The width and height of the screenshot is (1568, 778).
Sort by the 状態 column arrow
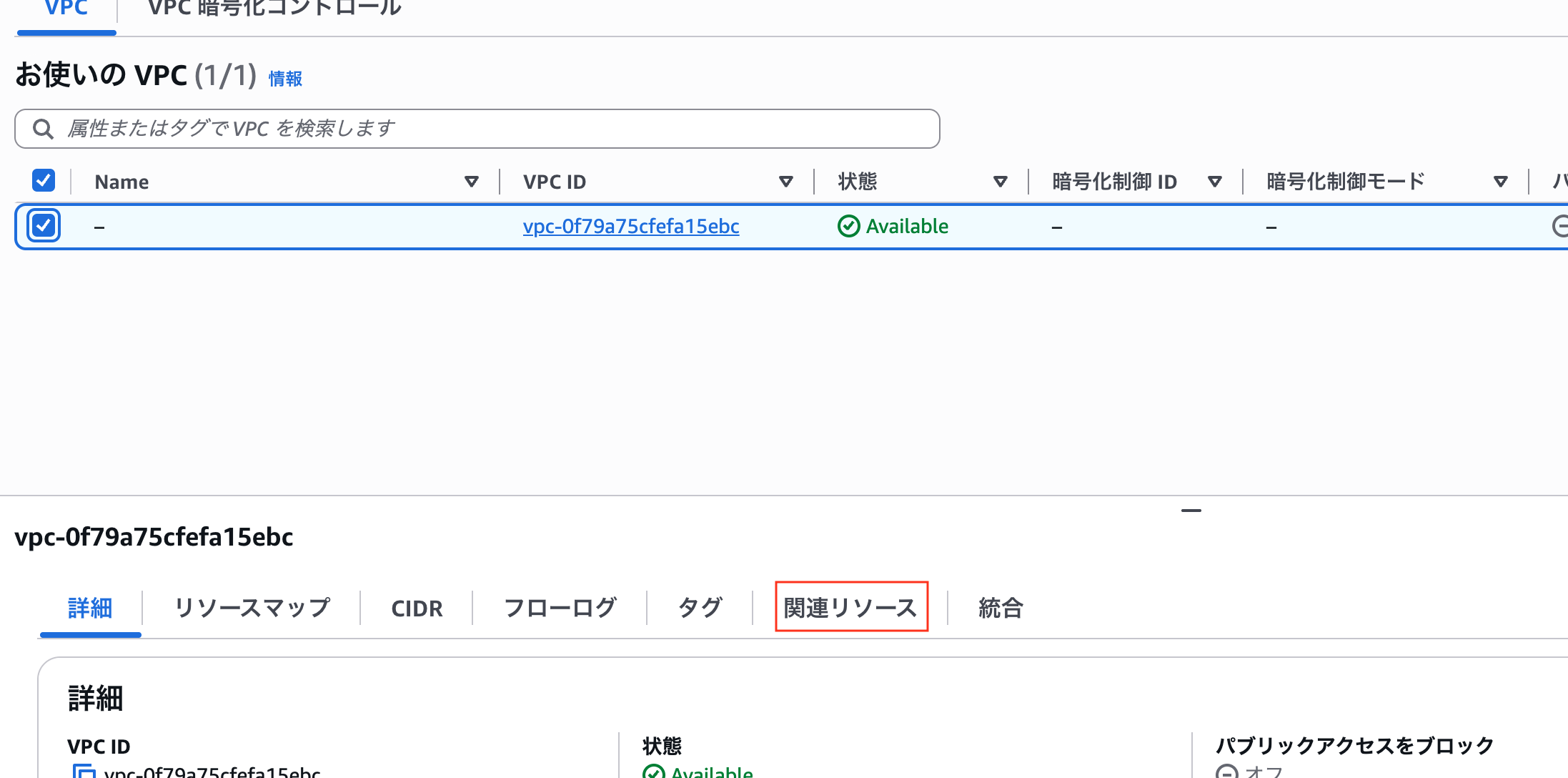tap(1001, 182)
